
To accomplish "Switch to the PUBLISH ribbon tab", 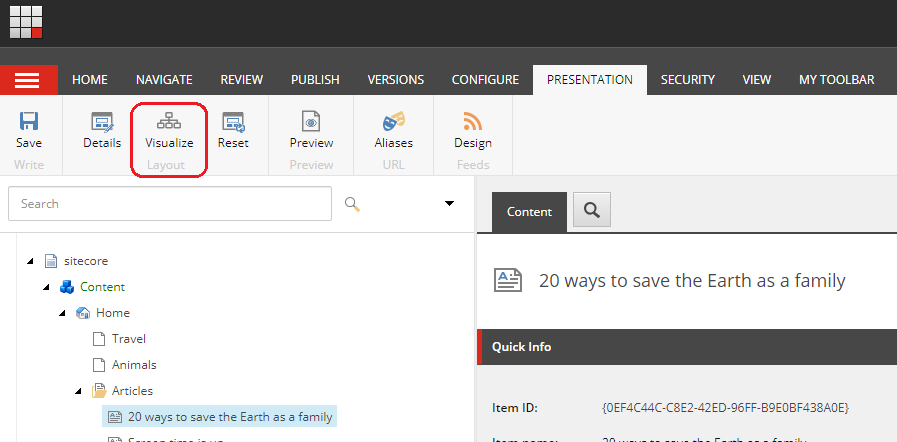I will click(315, 80).
